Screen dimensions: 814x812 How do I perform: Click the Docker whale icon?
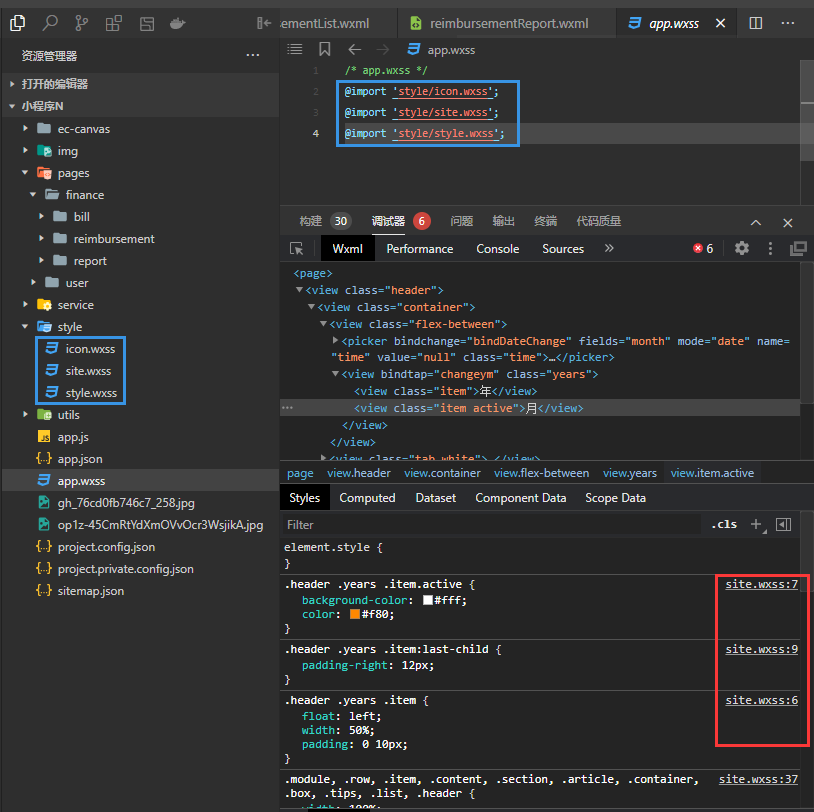click(177, 22)
